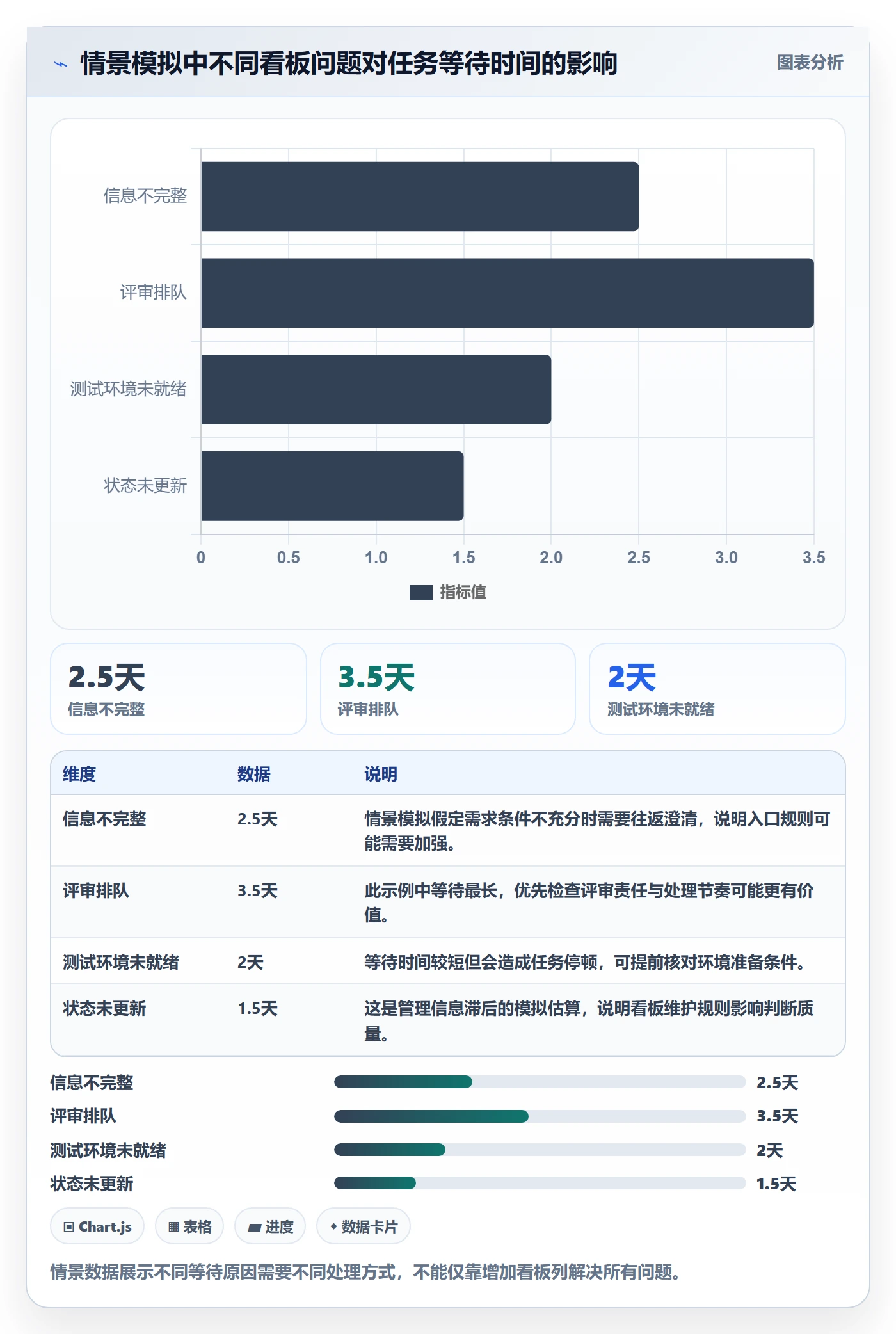Click the description starting 此示例中等待最长
Viewport: 896px width, 1334px height.
(589, 903)
